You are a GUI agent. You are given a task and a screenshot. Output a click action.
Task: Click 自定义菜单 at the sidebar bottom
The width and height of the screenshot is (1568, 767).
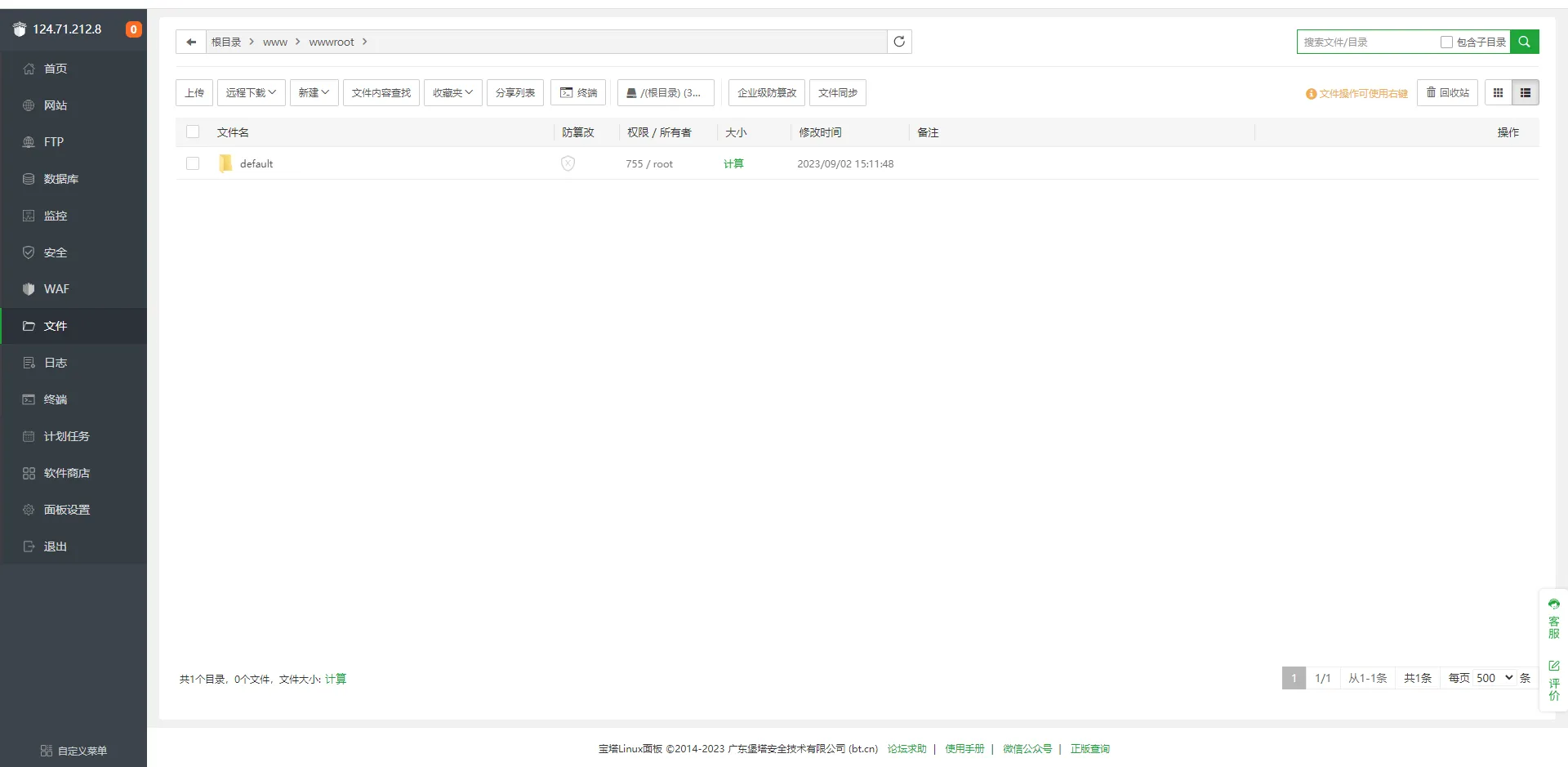(73, 751)
